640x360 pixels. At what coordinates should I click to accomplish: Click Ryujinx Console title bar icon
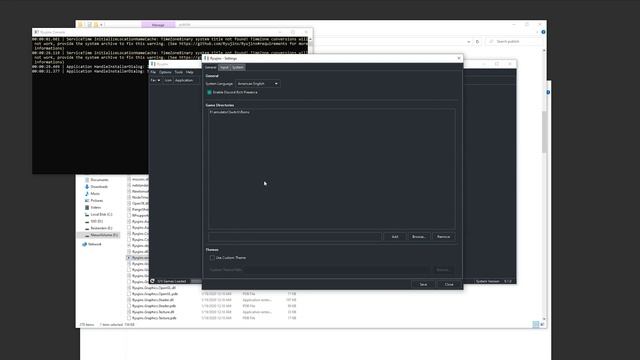pyautogui.click(x=36, y=32)
